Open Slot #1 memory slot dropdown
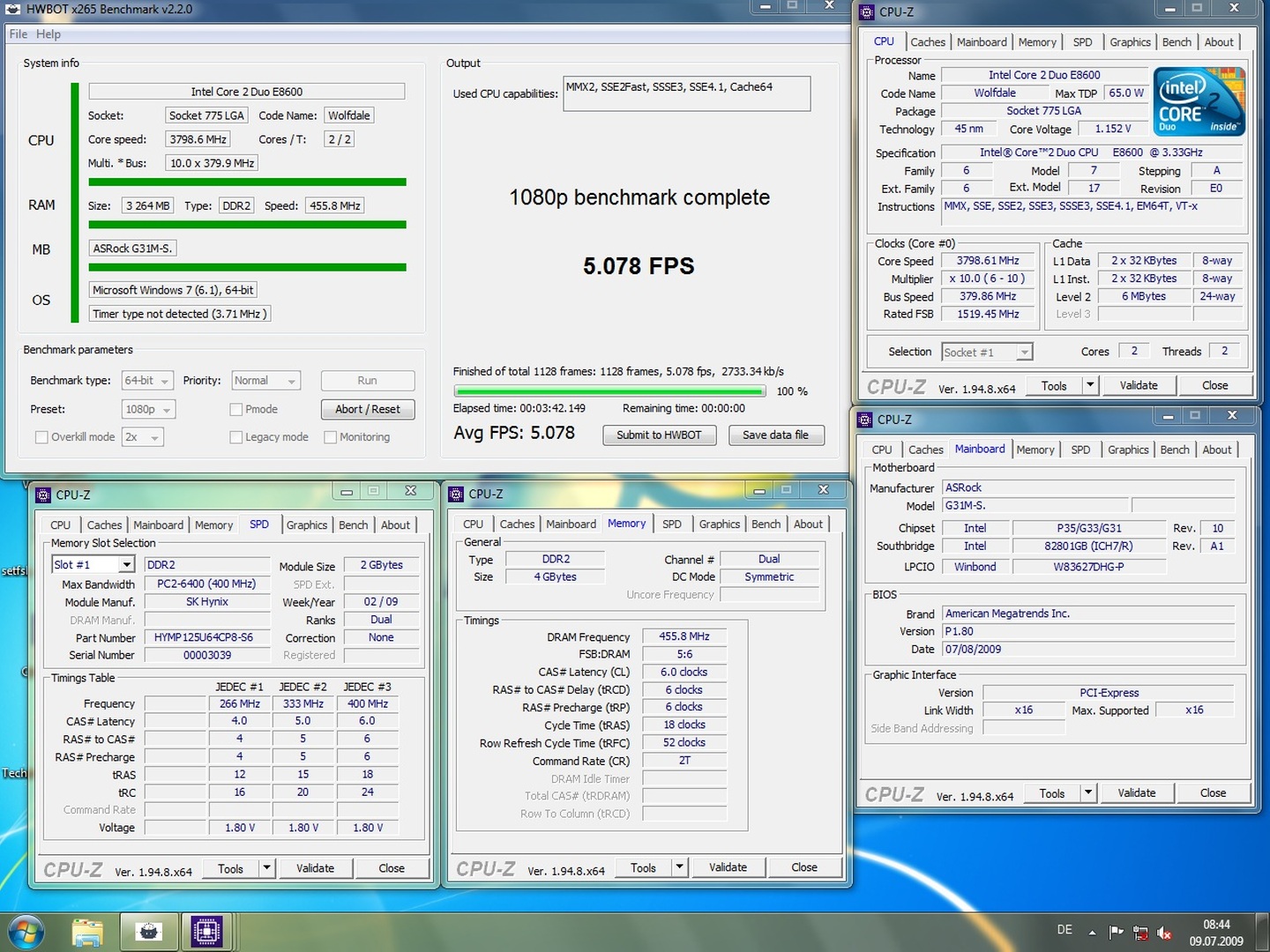Screen dimensions: 1270x952 pyautogui.click(x=93, y=565)
